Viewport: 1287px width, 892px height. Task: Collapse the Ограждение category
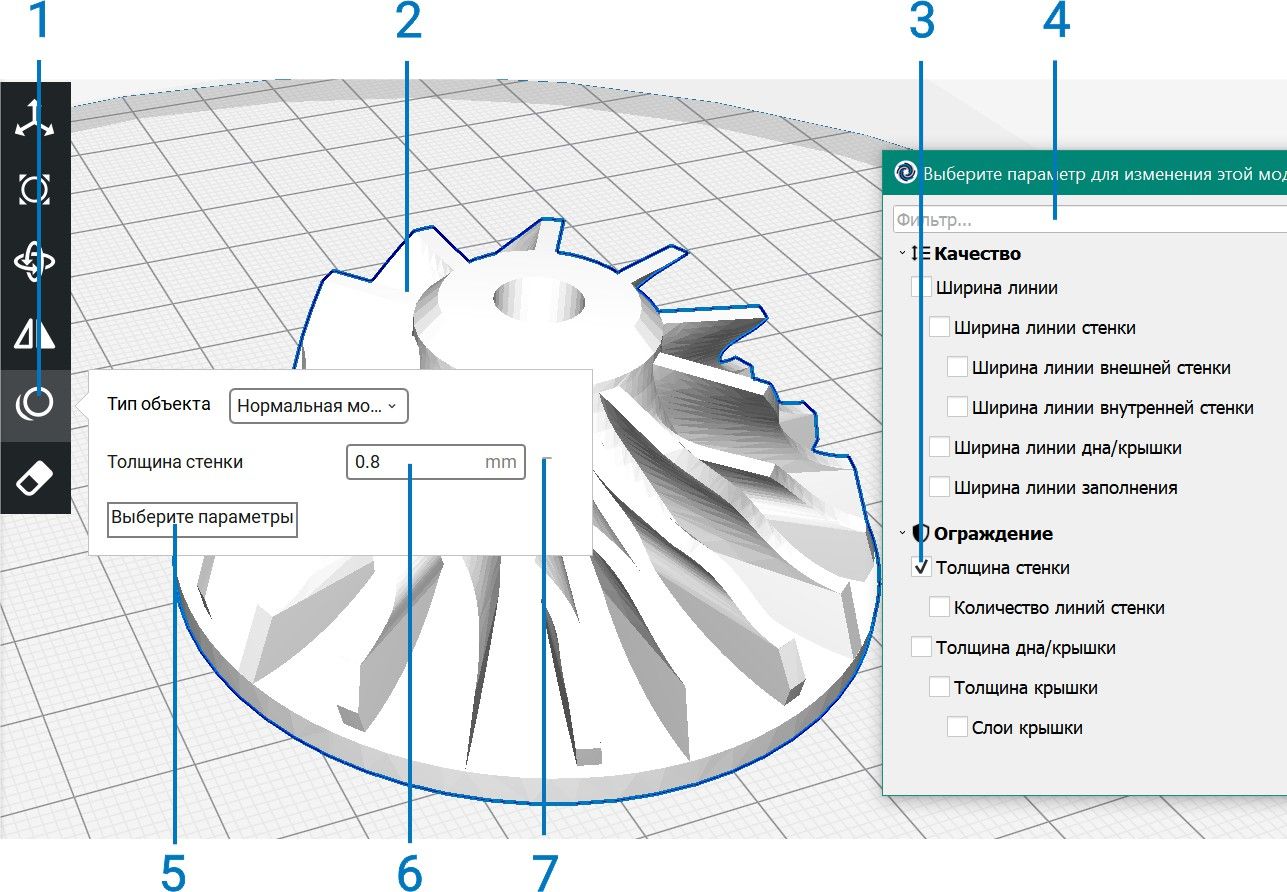[x=902, y=534]
